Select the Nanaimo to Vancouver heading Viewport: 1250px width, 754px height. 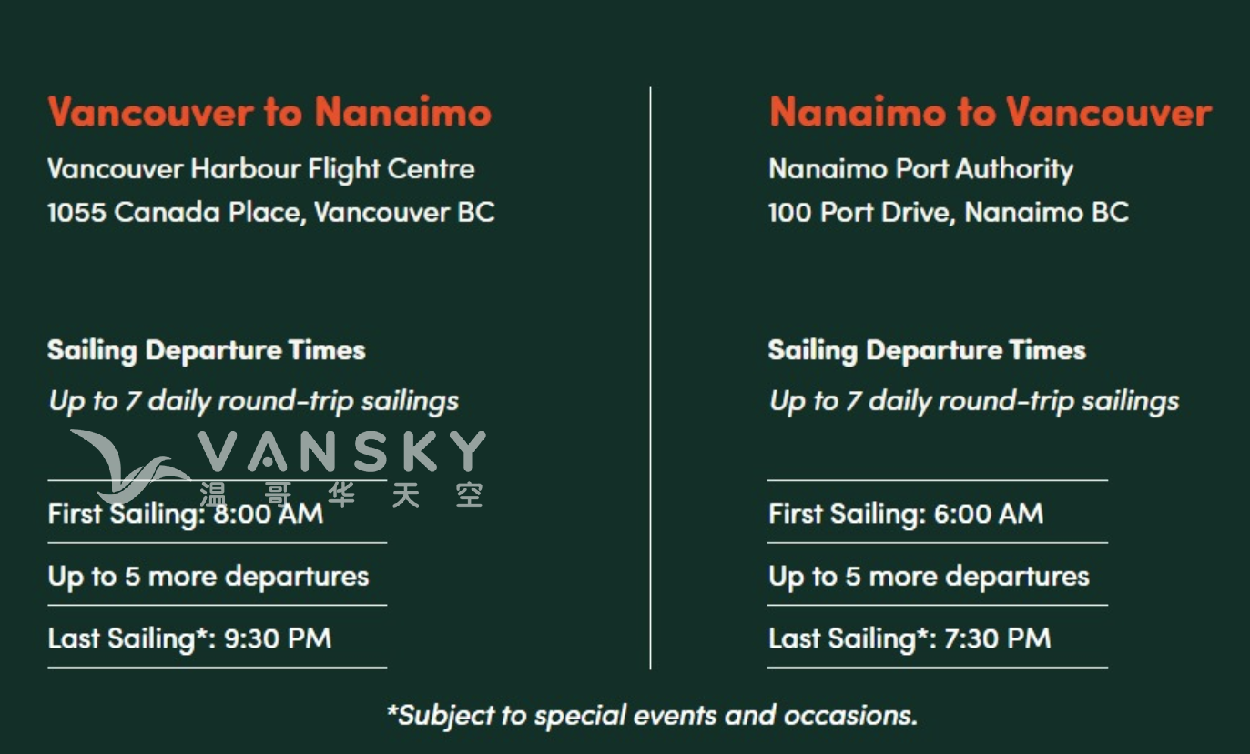[x=990, y=112]
